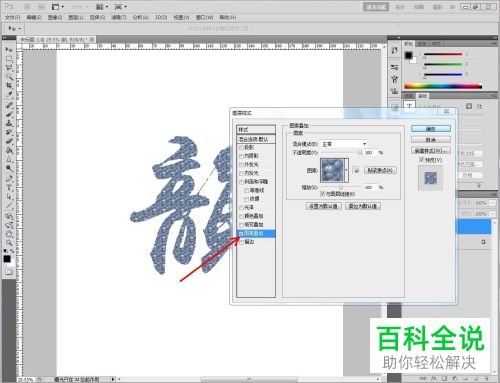Switch to the 调整 Adjustments tab
Screen dimensions: 500x383
[x=409, y=96]
